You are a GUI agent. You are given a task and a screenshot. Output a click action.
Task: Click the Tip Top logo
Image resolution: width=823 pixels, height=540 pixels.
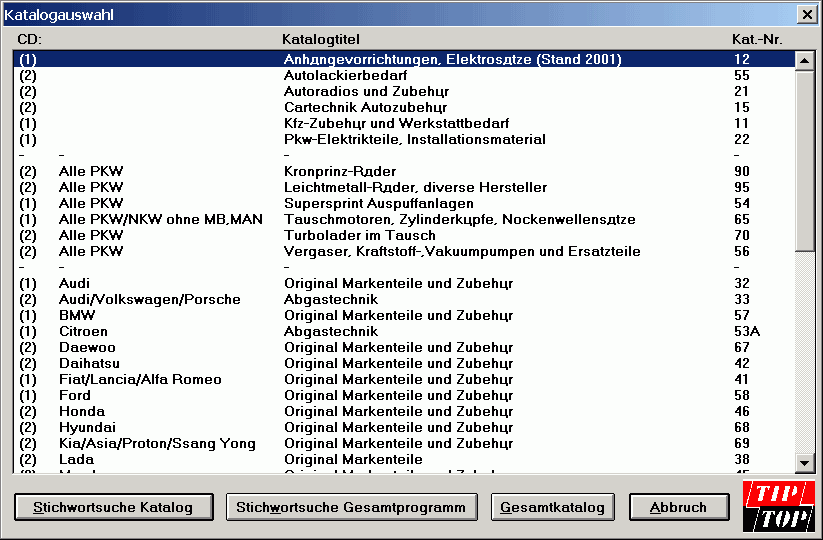point(779,506)
